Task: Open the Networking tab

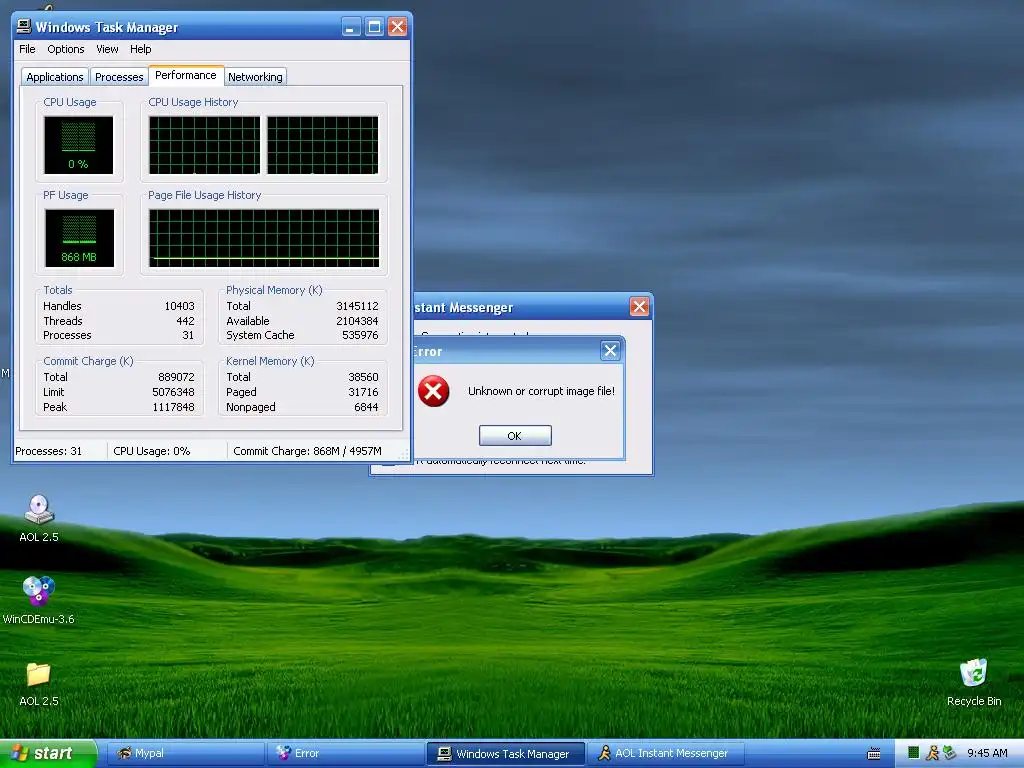Action: pyautogui.click(x=255, y=77)
